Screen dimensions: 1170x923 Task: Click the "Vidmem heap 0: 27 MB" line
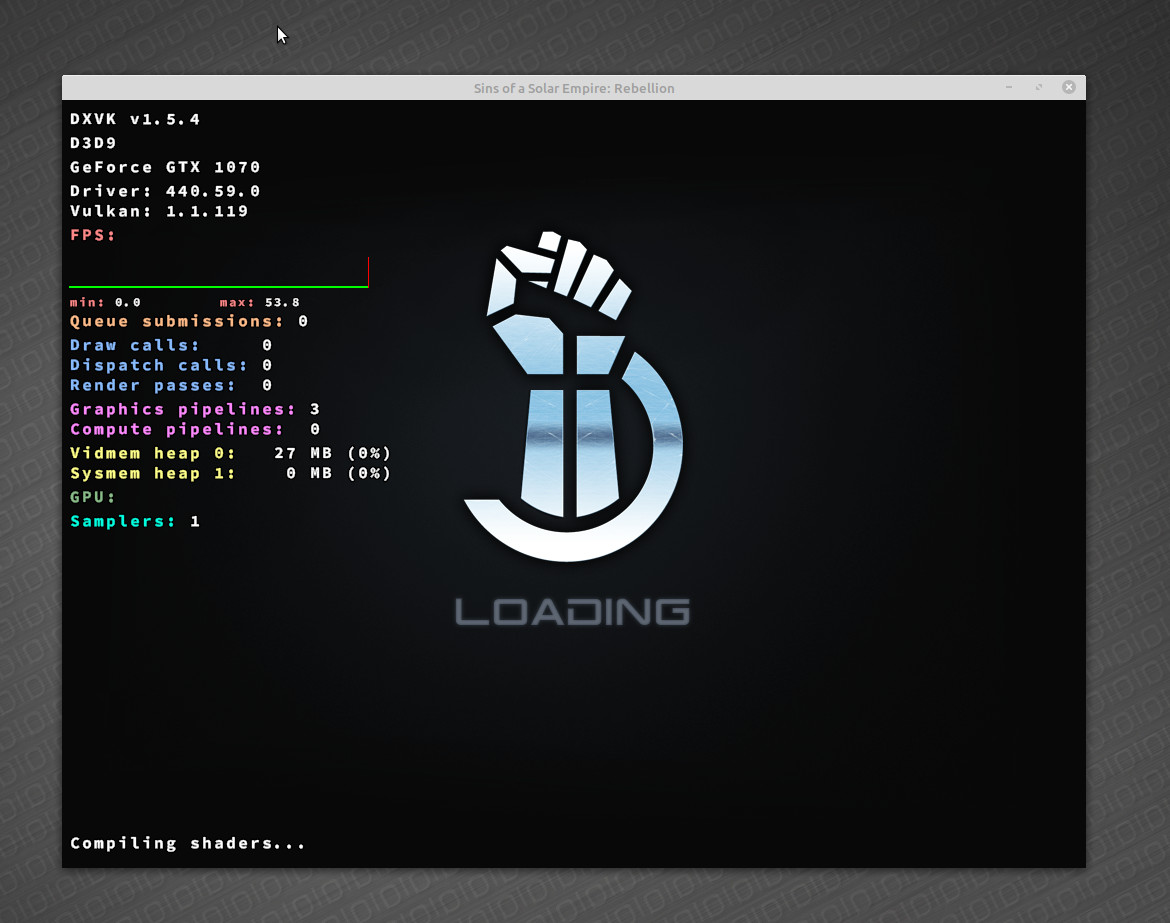click(x=231, y=454)
